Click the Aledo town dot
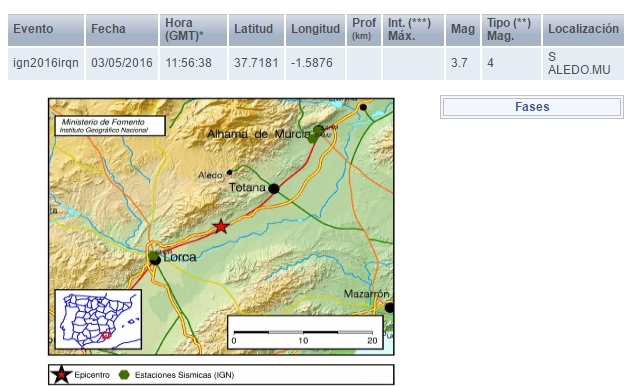The height and width of the screenshot is (386, 640). click(x=229, y=173)
